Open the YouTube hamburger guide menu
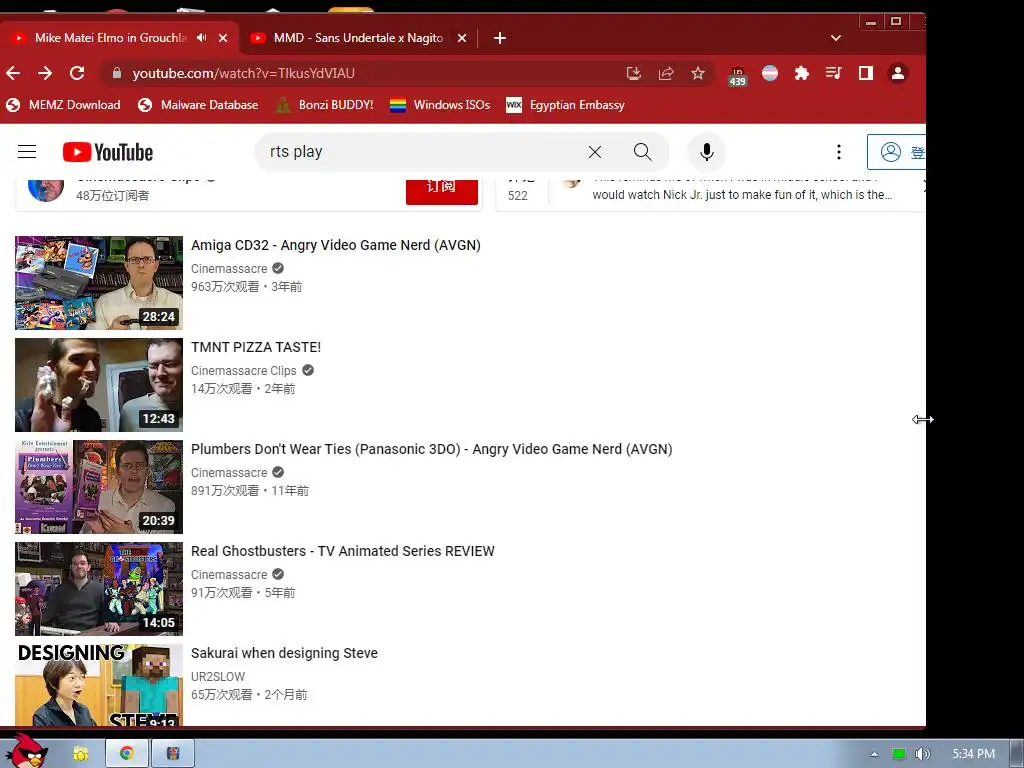The width and height of the screenshot is (1024, 768). pyautogui.click(x=27, y=152)
